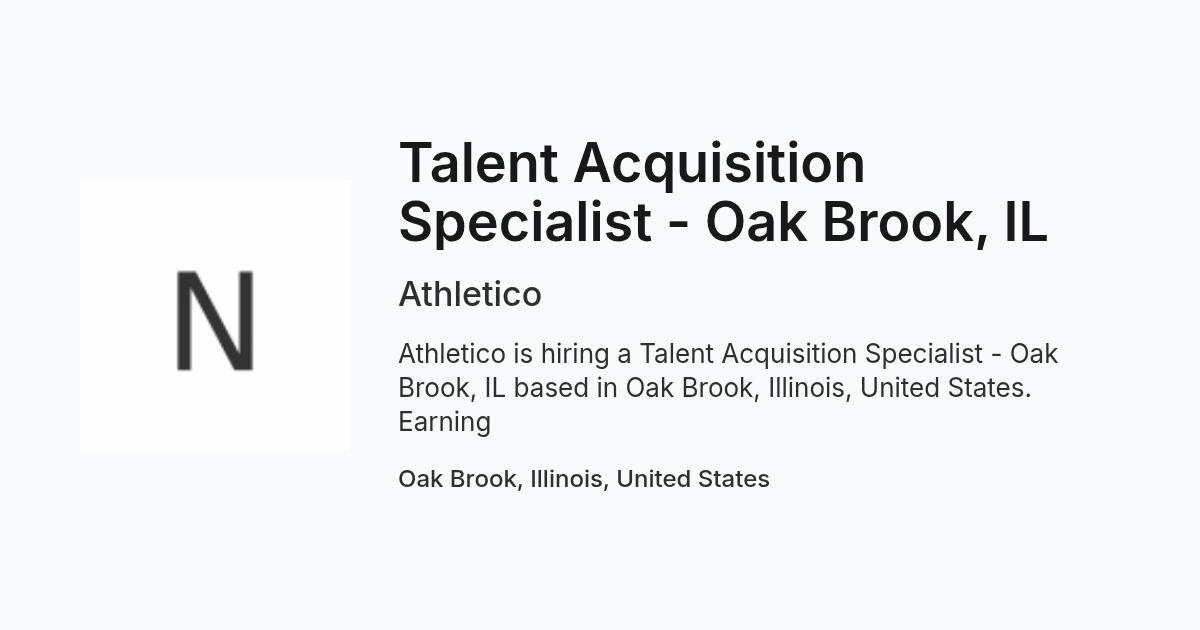
Task: Click IL at the end of the heading
Action: (x=1025, y=221)
